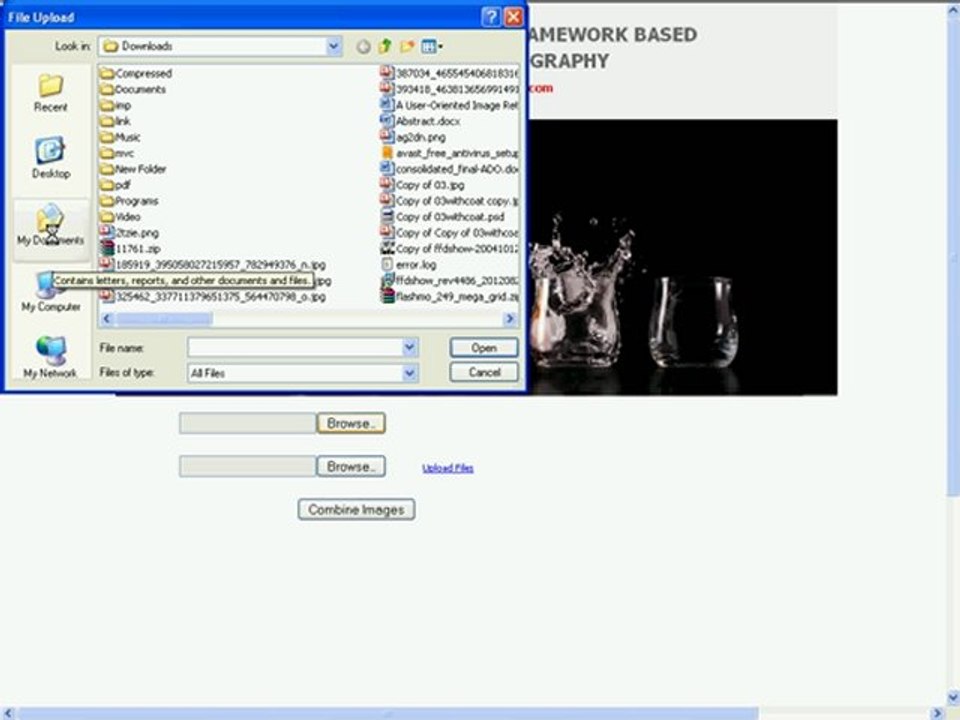Open My Computer in places bar
960x720 pixels.
click(x=51, y=294)
